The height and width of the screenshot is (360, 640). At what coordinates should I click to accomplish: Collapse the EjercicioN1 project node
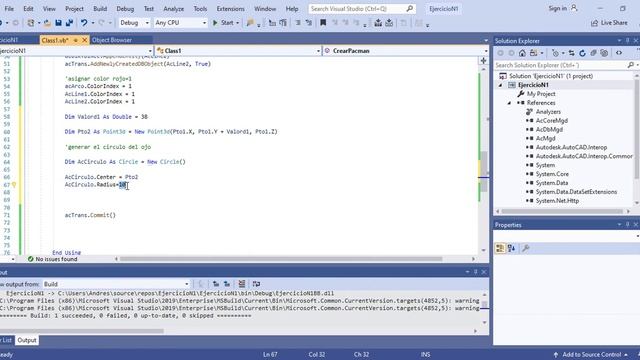[x=501, y=85]
